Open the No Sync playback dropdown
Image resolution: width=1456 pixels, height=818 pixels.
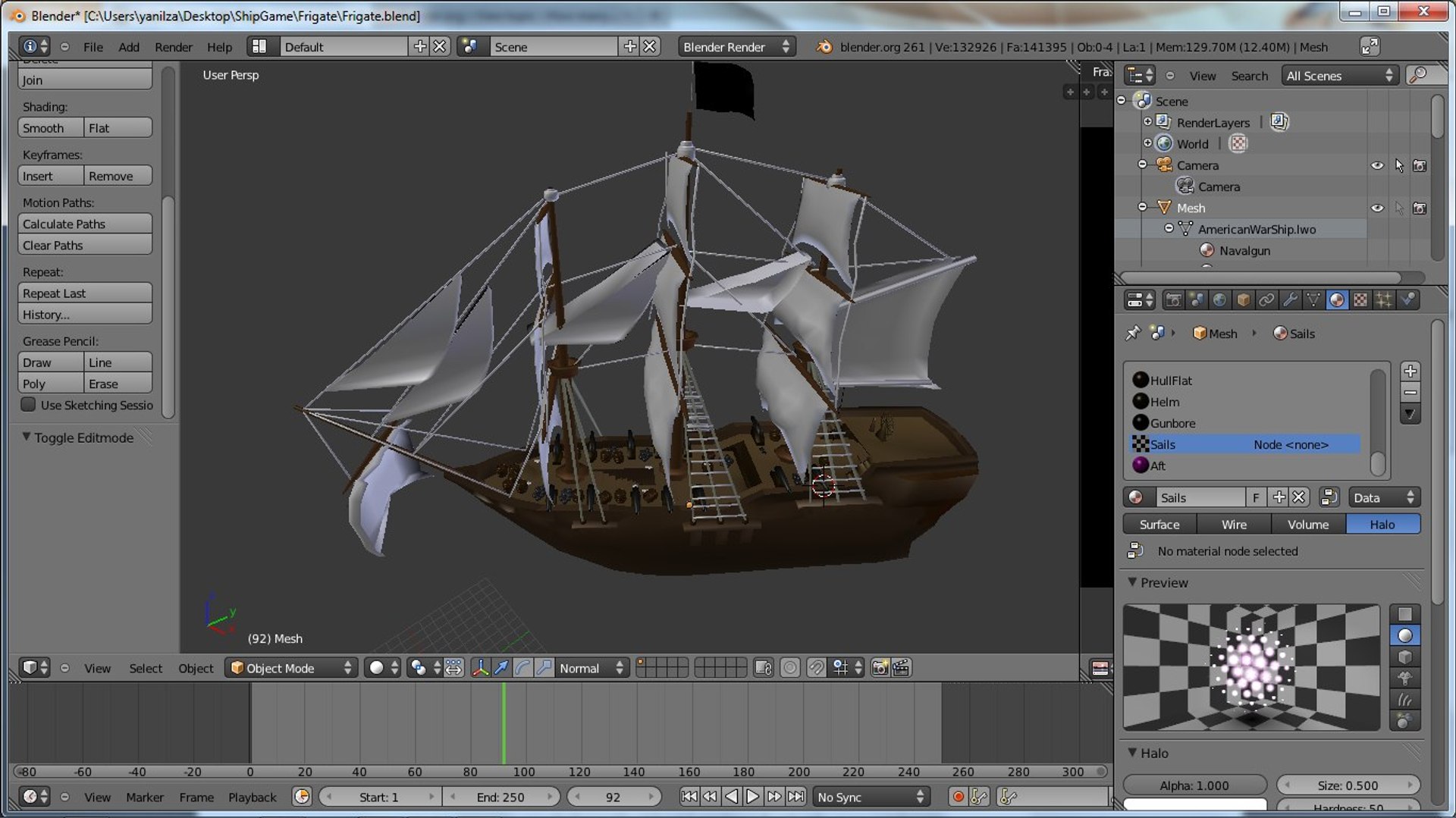[871, 797]
